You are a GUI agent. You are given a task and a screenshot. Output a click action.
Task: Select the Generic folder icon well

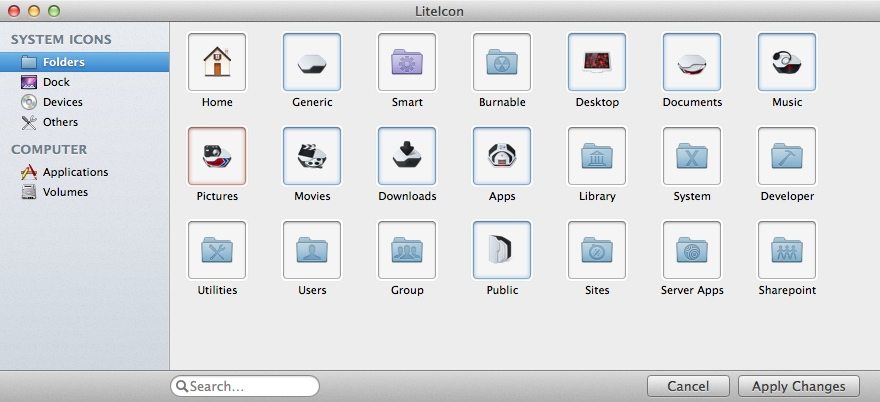(311, 62)
